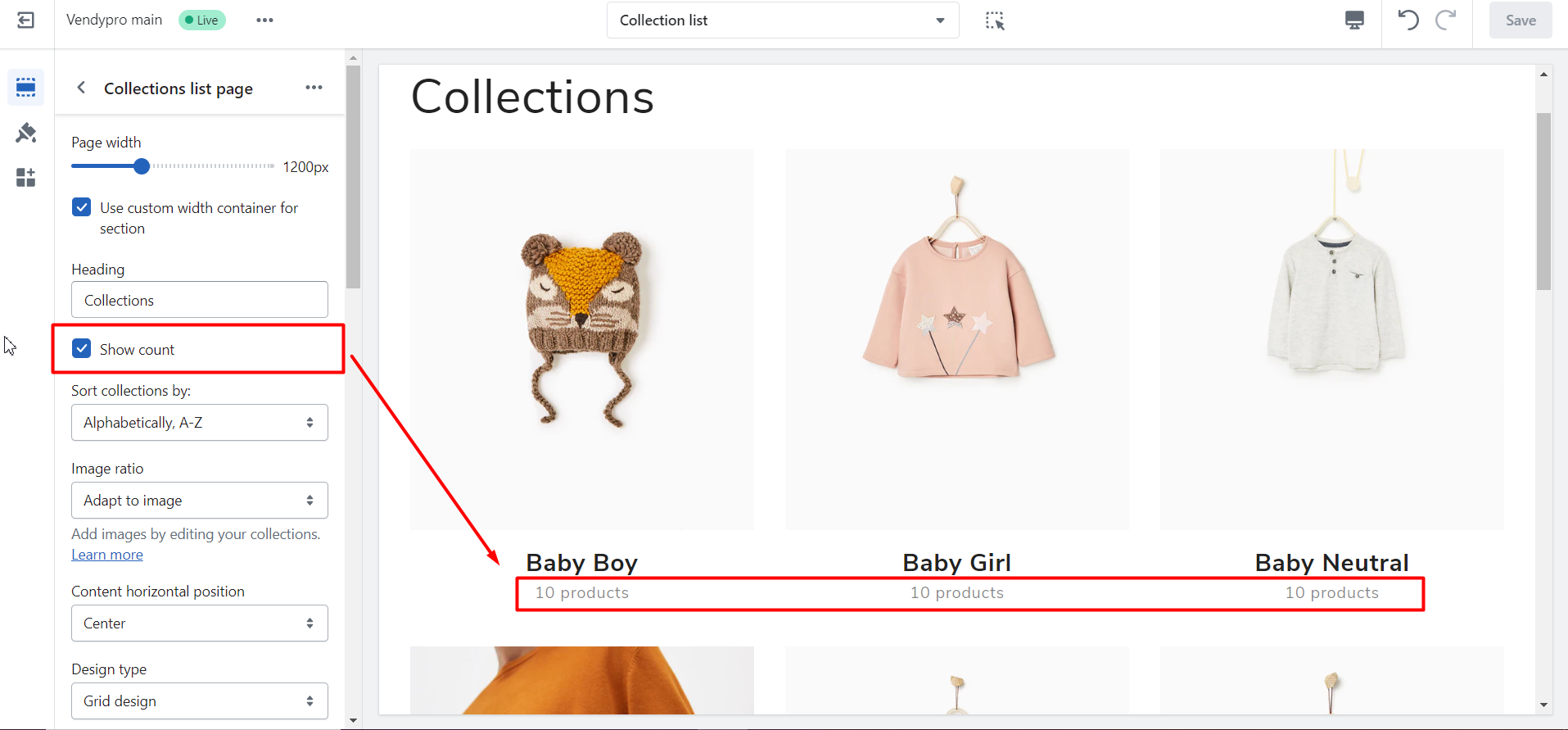Go back from Collections list page

point(81,88)
